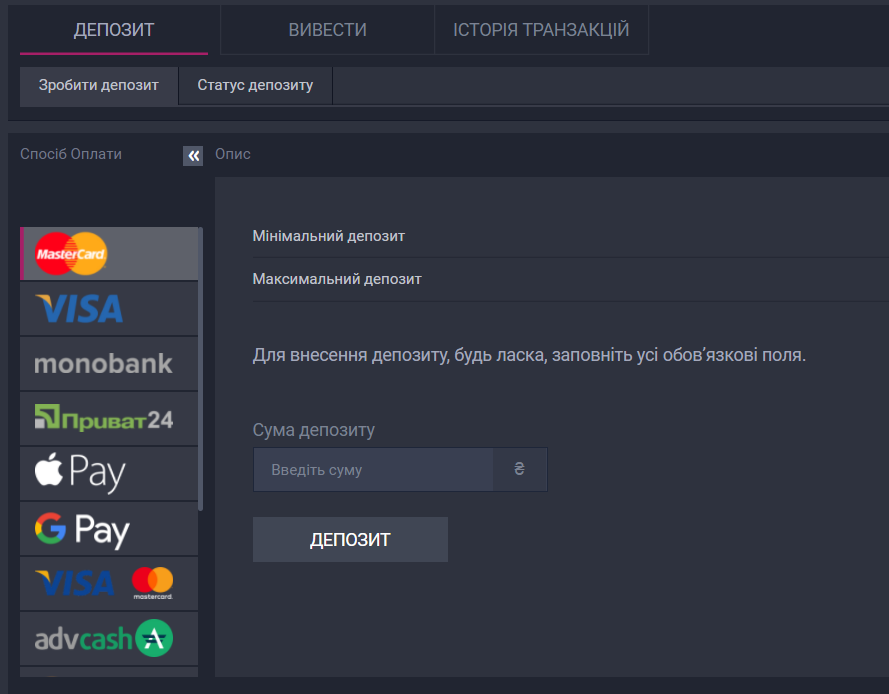889x694 pixels.
Task: Click the Введіть суму input field
Action: [373, 469]
